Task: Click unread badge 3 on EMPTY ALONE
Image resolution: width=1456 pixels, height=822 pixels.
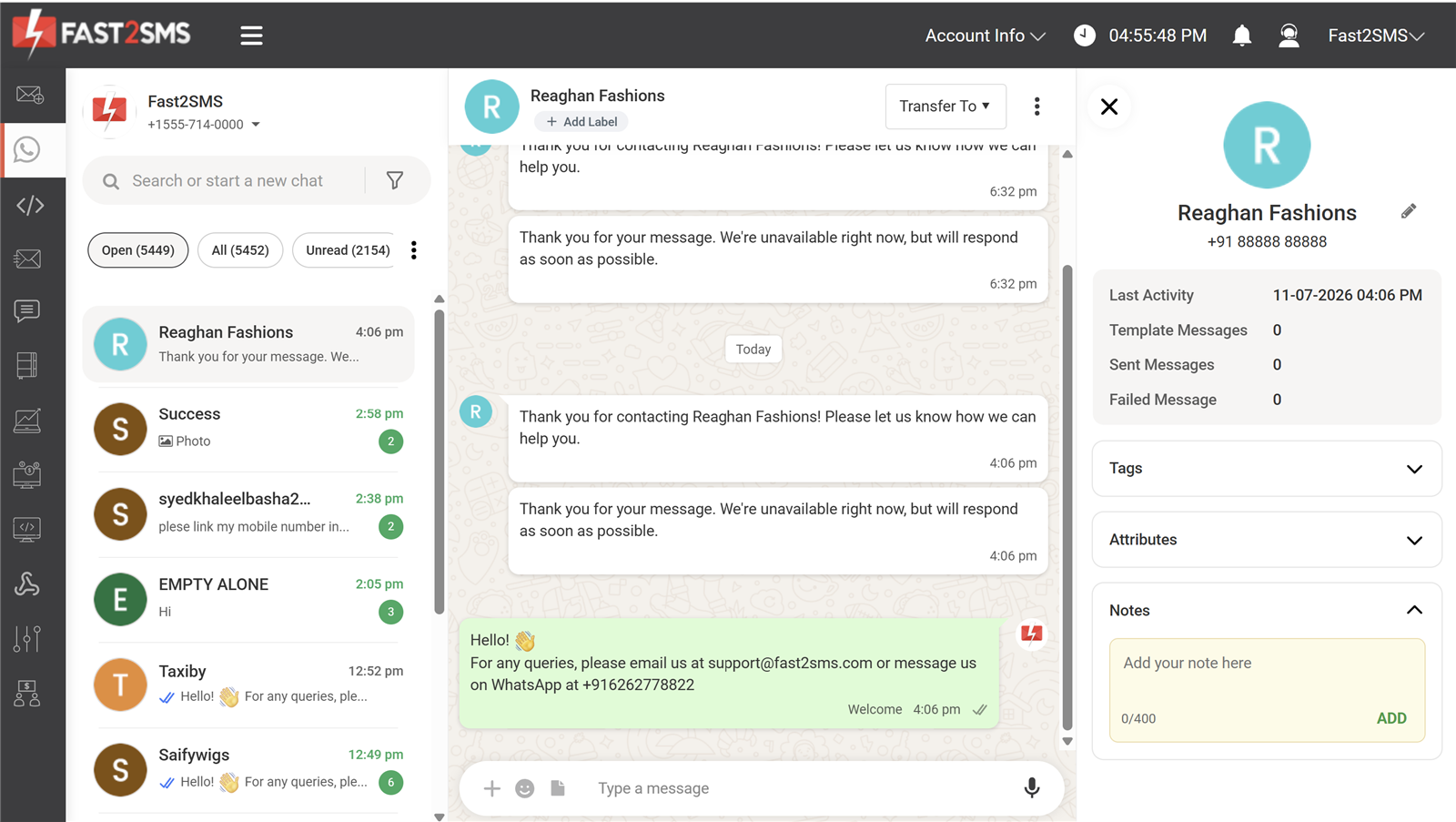Action: pos(391,612)
